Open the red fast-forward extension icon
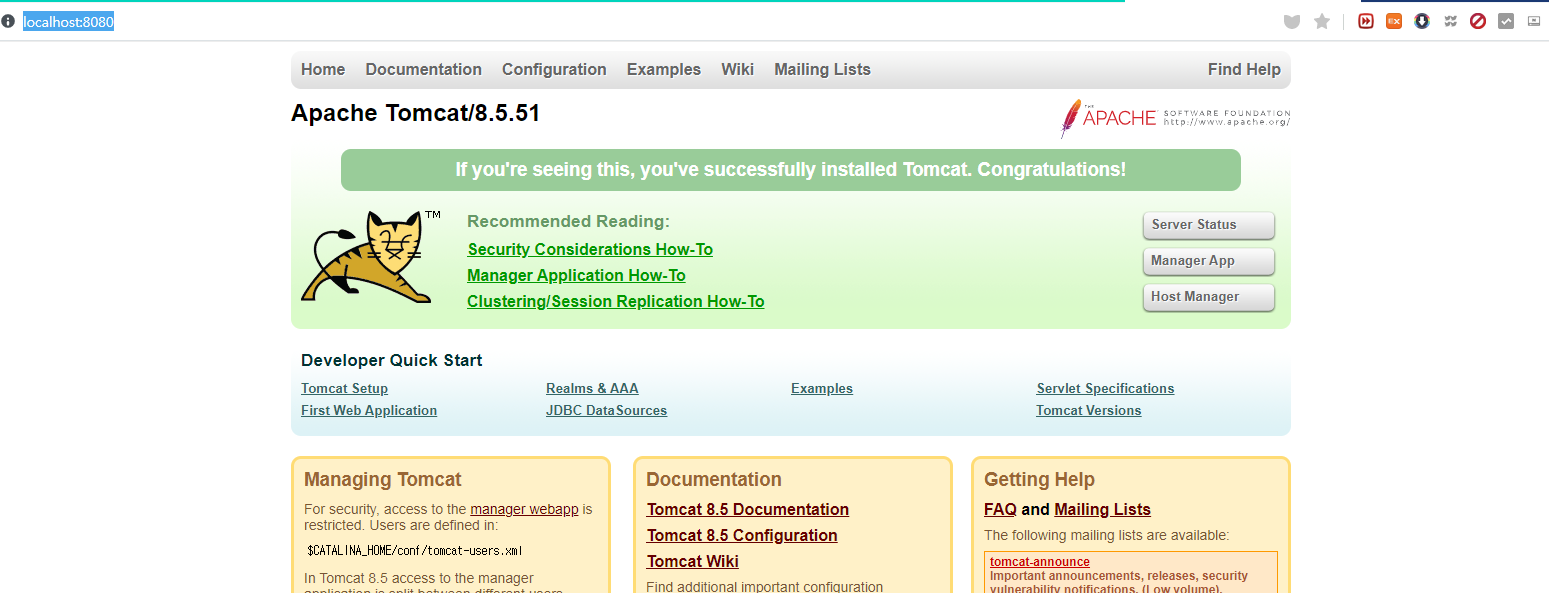 1366,21
